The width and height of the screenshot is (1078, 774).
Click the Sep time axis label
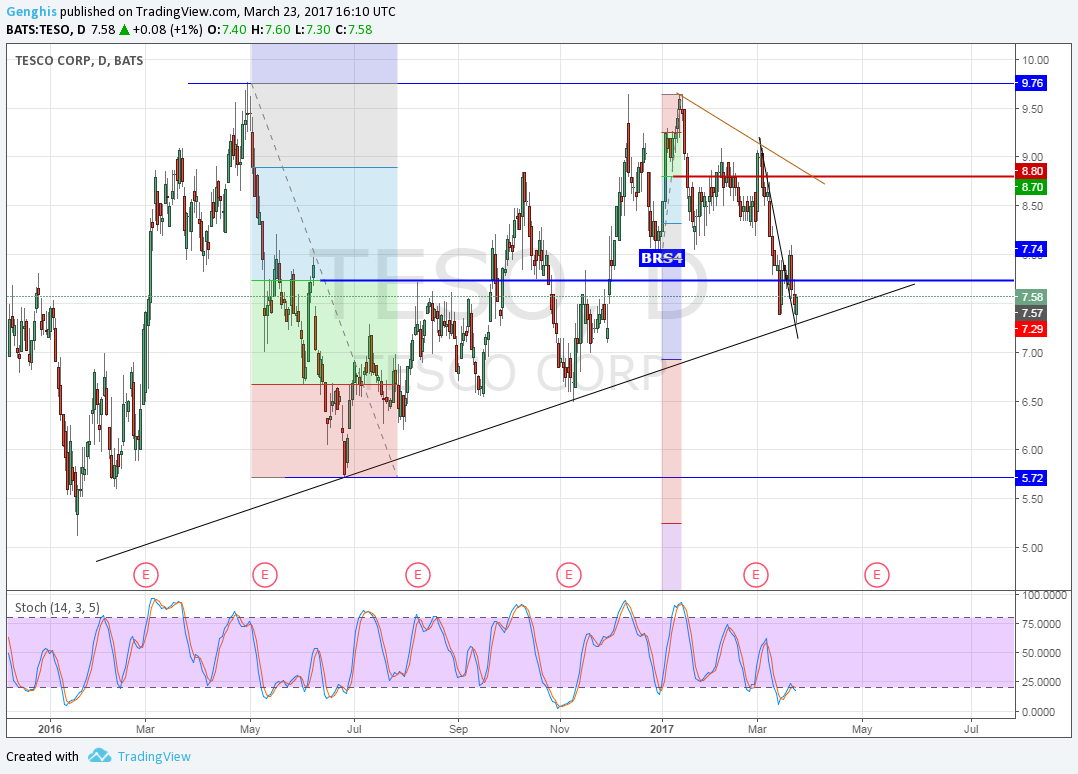coord(459,729)
